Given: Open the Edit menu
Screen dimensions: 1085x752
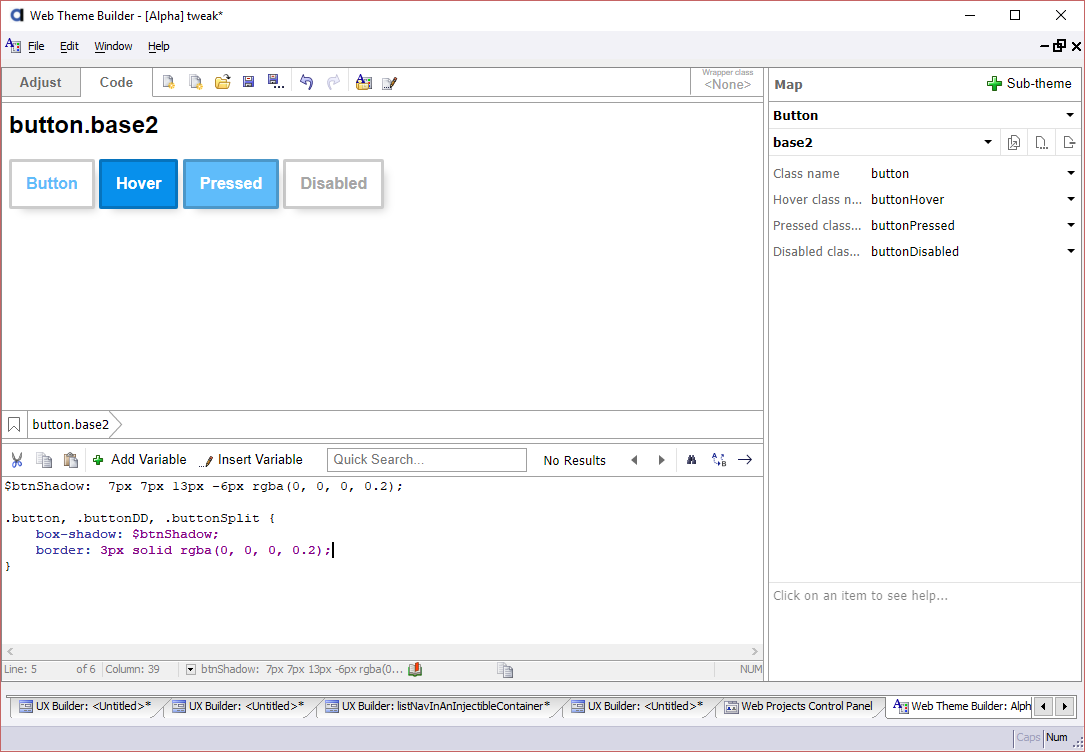Looking at the screenshot, I should (x=69, y=46).
